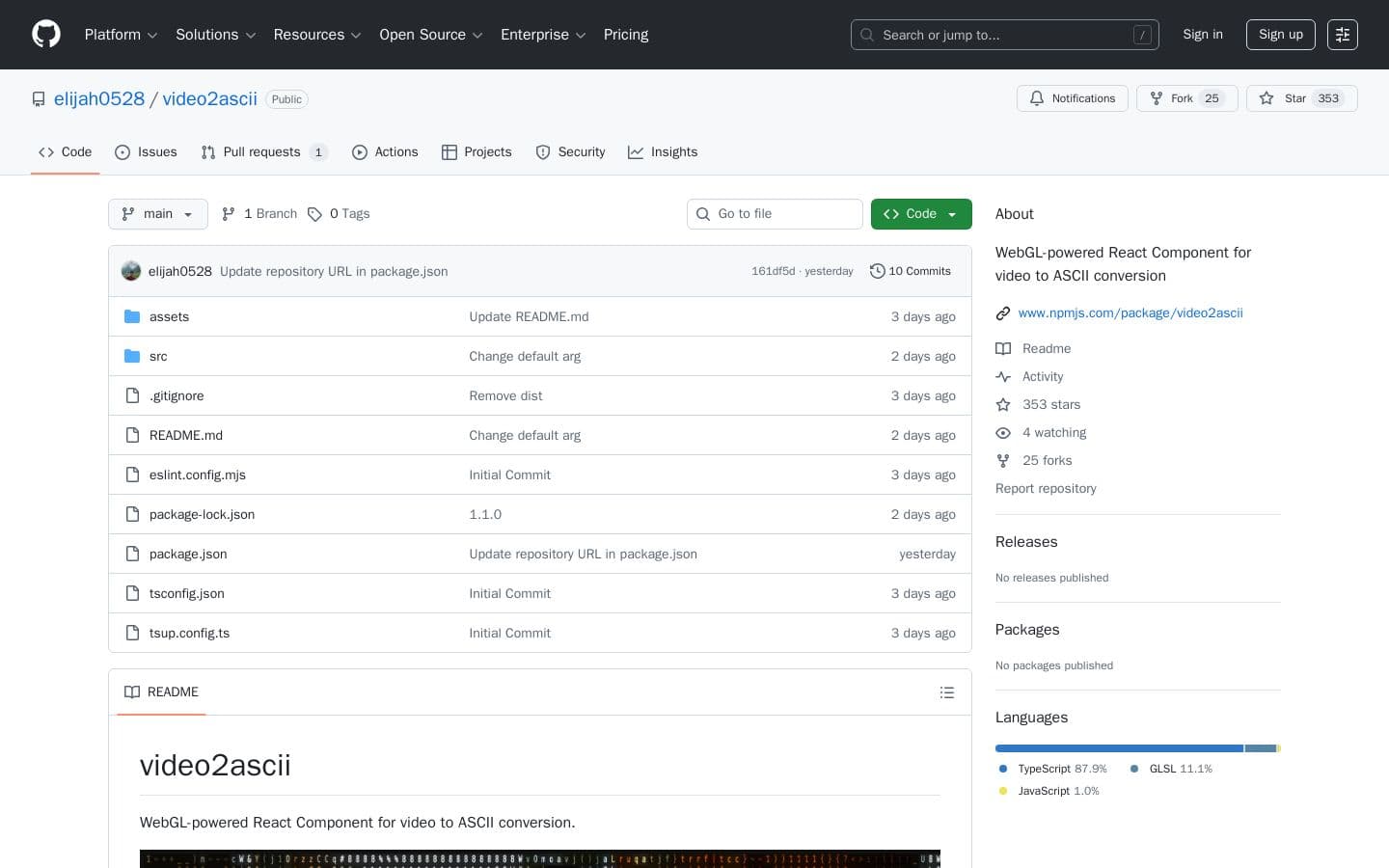The height and width of the screenshot is (868, 1389).
Task: Expand the green Code dropdown button
Action: (920, 214)
